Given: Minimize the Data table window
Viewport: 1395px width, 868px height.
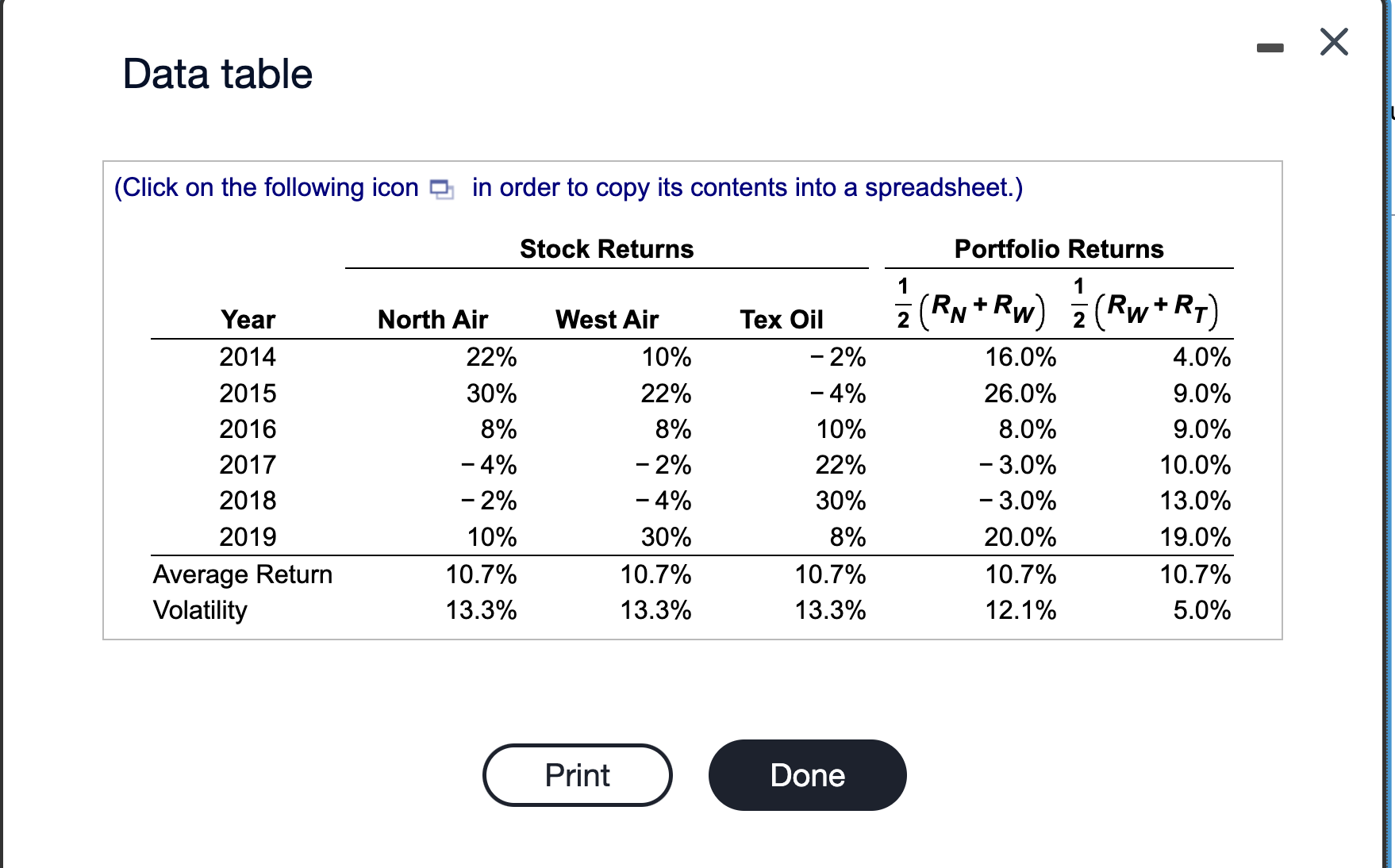Looking at the screenshot, I should pyautogui.click(x=1271, y=45).
